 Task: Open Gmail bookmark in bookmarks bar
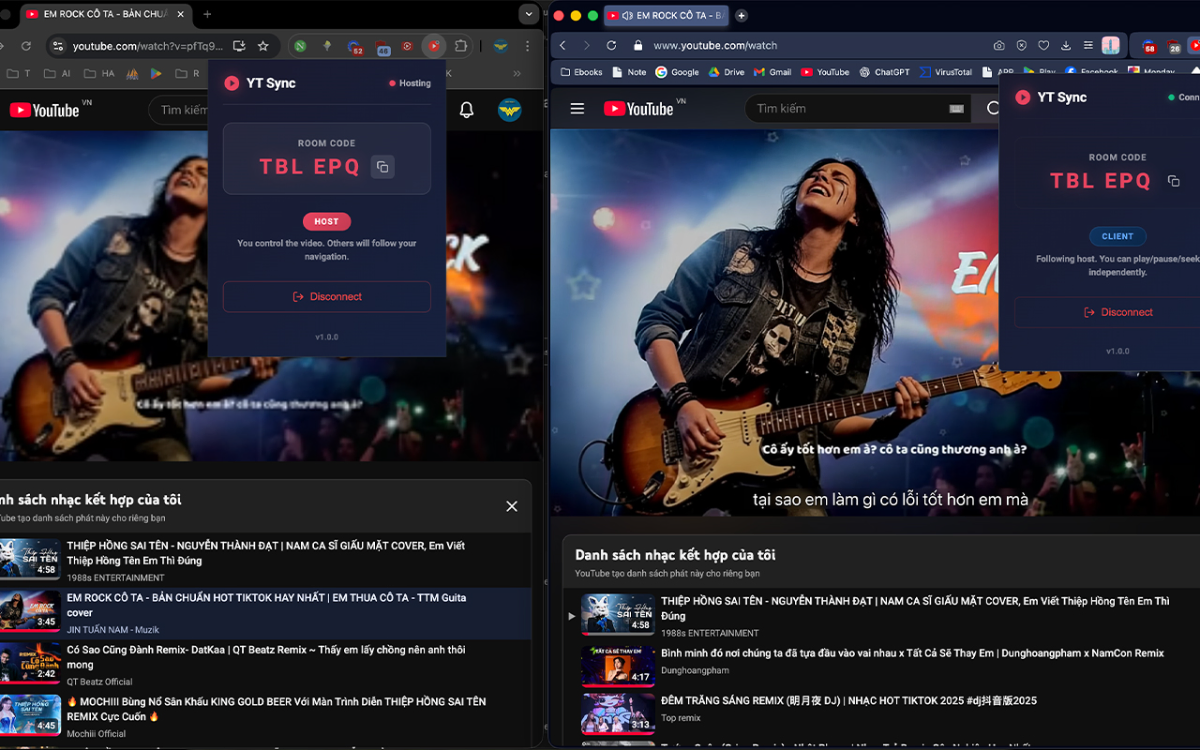click(772, 72)
